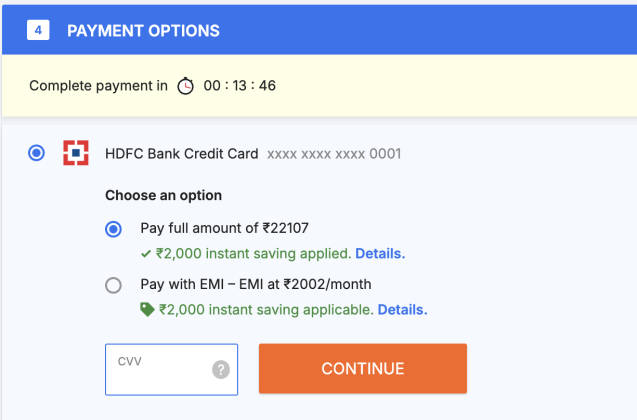The image size is (637, 420).
Task: Focus the CVV input field
Action: pyautogui.click(x=160, y=370)
